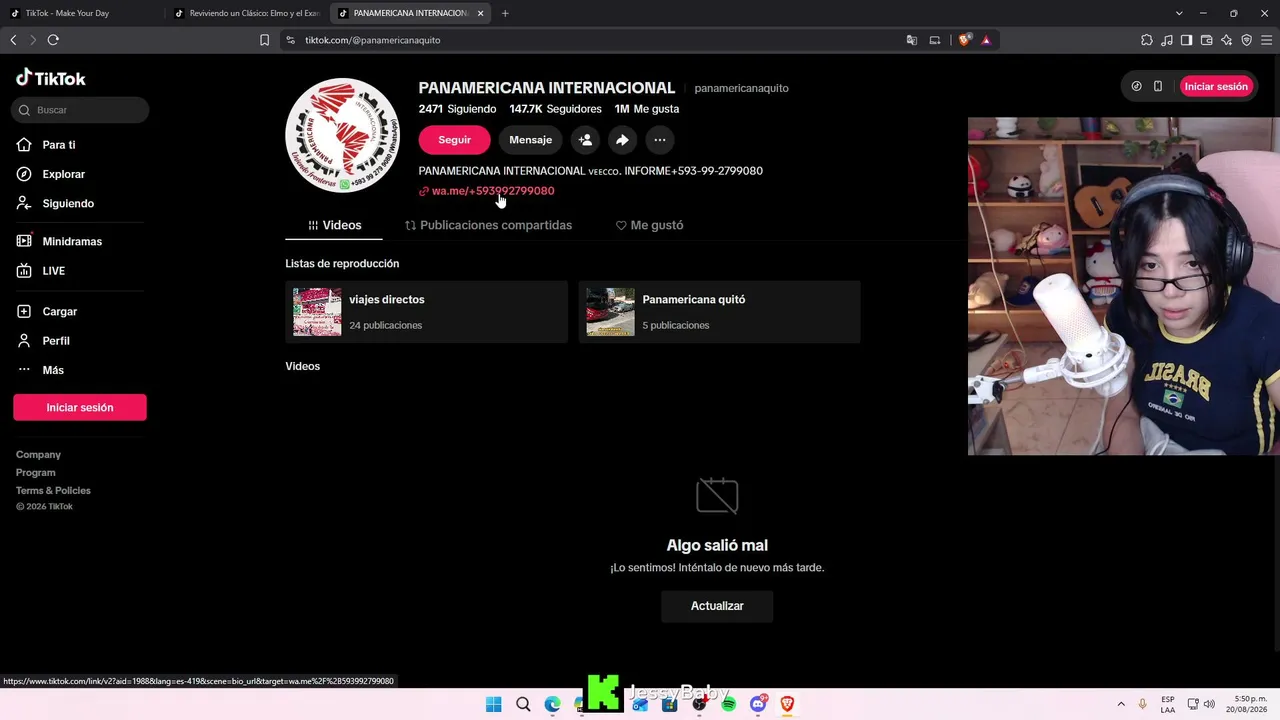Share the profile with arrow icon
The image size is (1280, 720).
pyautogui.click(x=622, y=140)
